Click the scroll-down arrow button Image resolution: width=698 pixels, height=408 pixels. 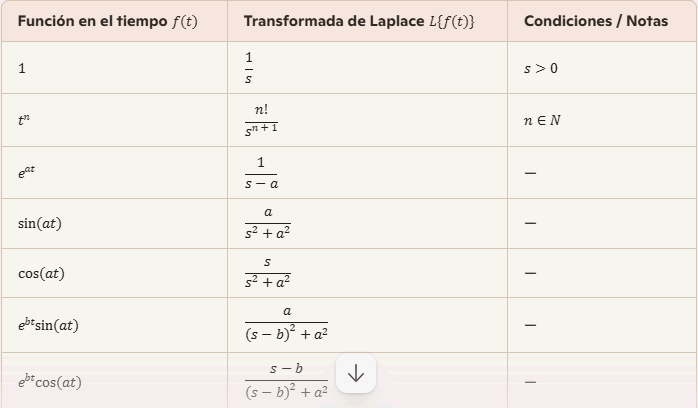(x=356, y=373)
